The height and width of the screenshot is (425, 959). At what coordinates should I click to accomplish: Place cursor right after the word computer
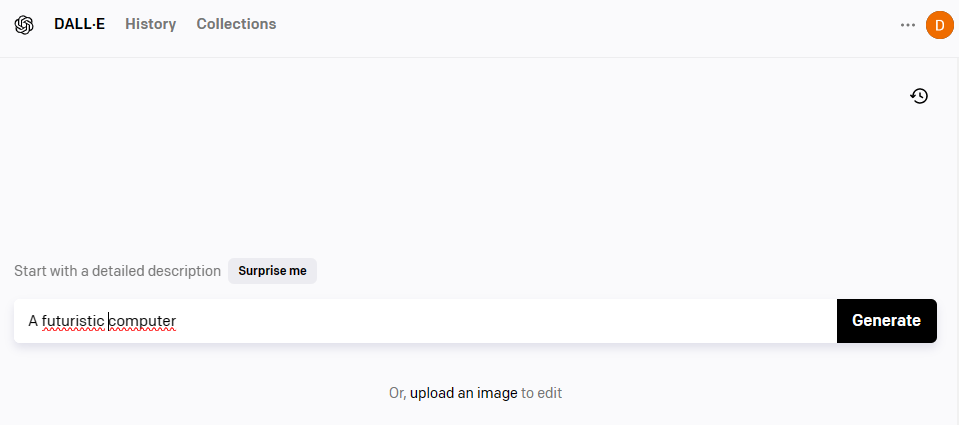coord(177,321)
